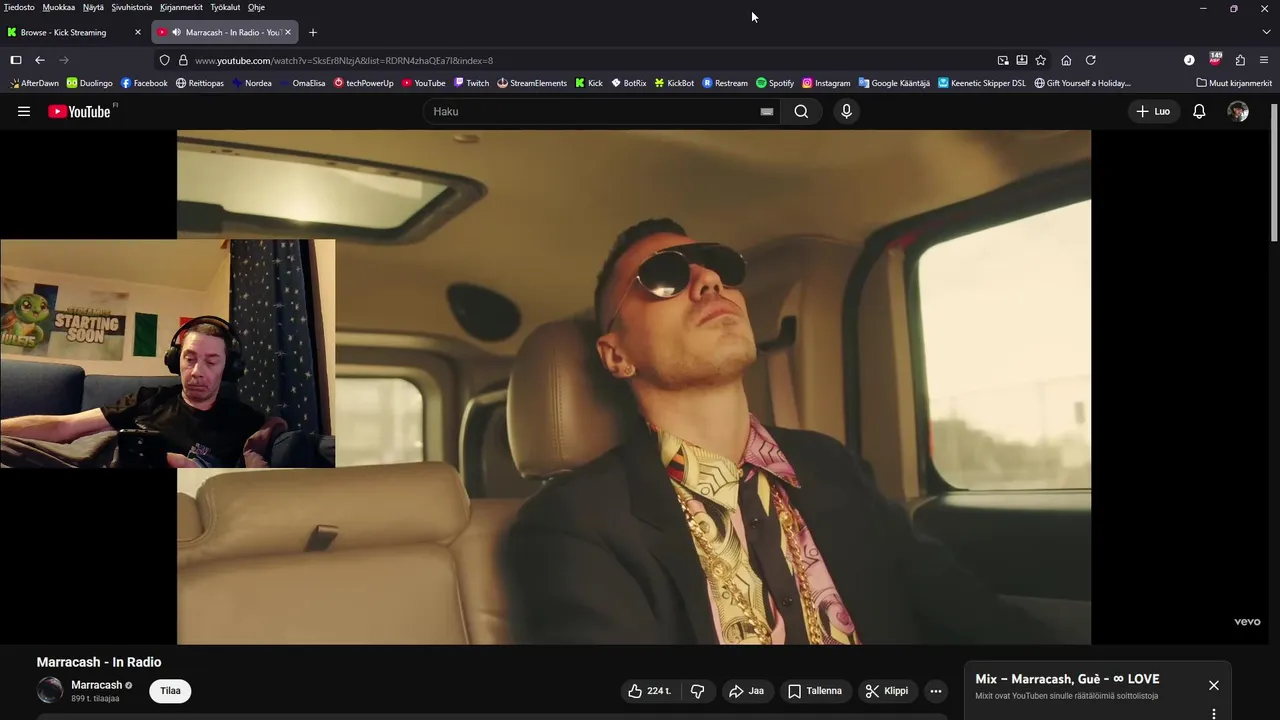Open the Instagram bookmark

(826, 83)
